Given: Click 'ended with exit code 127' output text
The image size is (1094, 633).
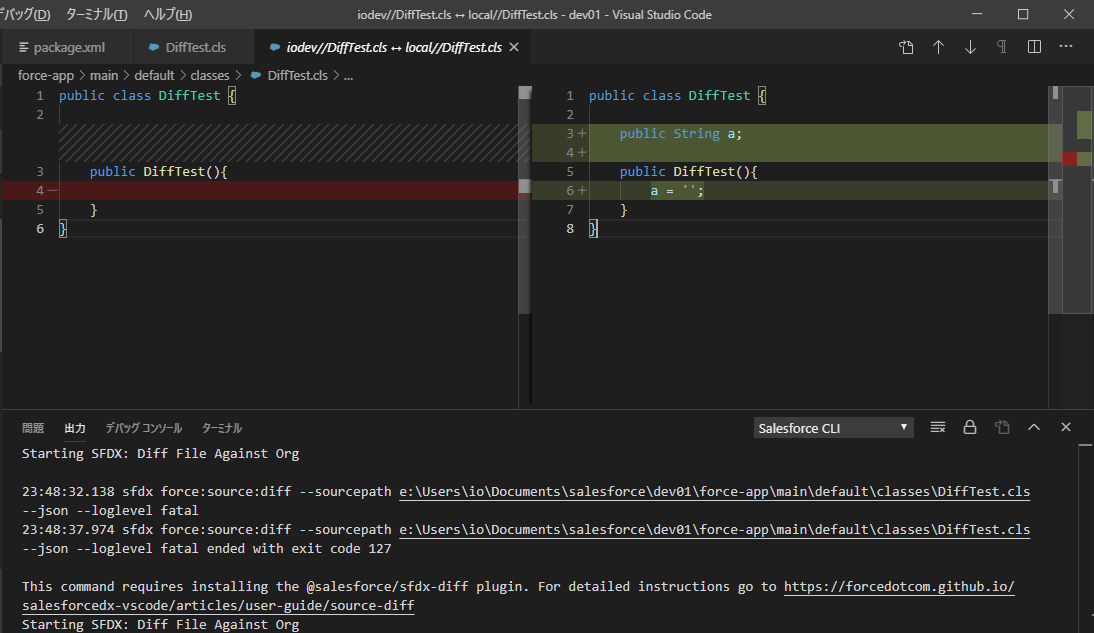Looking at the screenshot, I should point(299,549).
